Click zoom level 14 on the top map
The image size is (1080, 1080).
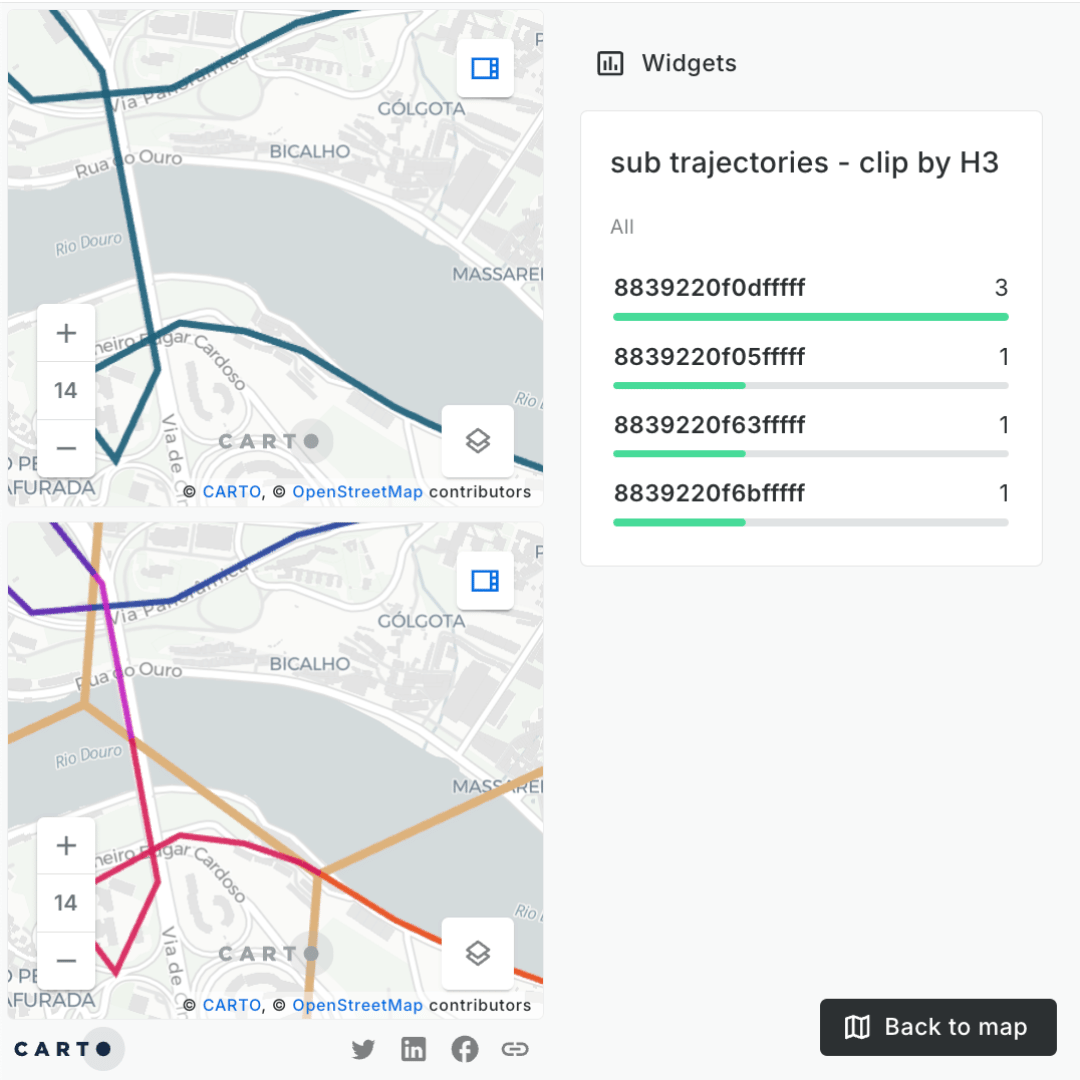[x=66, y=391]
